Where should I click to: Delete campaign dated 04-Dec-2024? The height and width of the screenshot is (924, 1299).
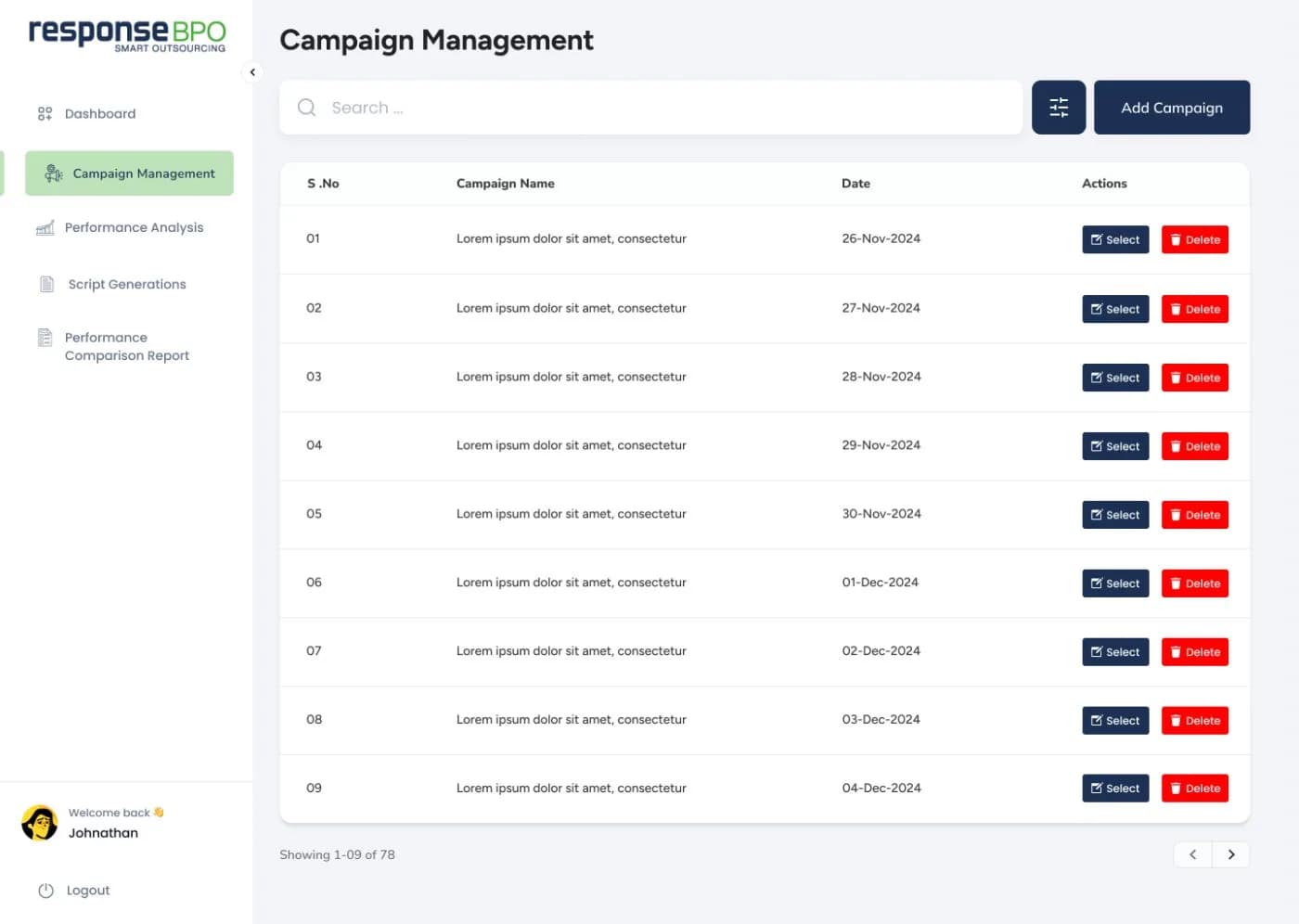pyautogui.click(x=1195, y=789)
